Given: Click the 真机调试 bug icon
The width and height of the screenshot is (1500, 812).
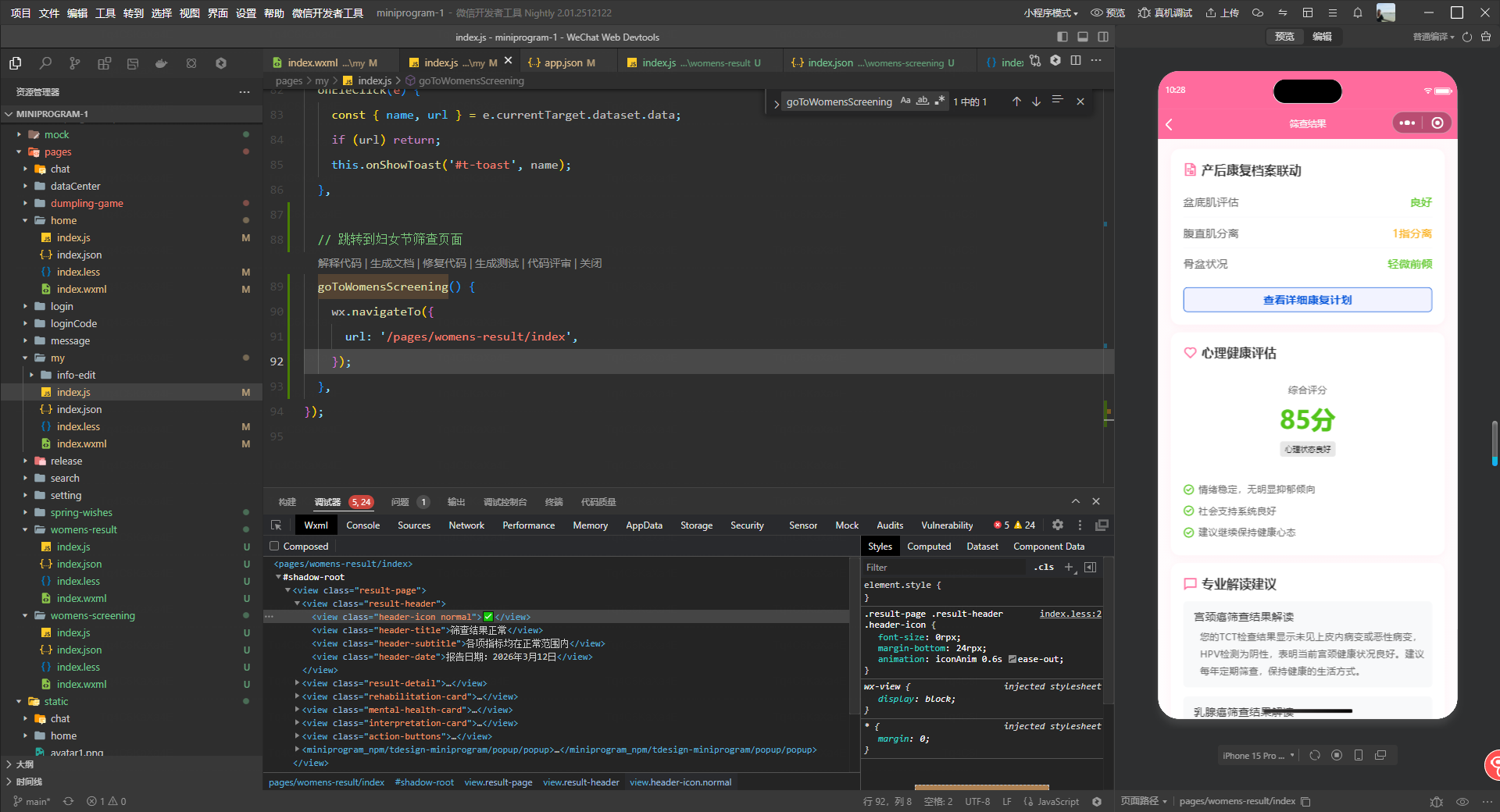Looking at the screenshot, I should tap(1144, 12).
